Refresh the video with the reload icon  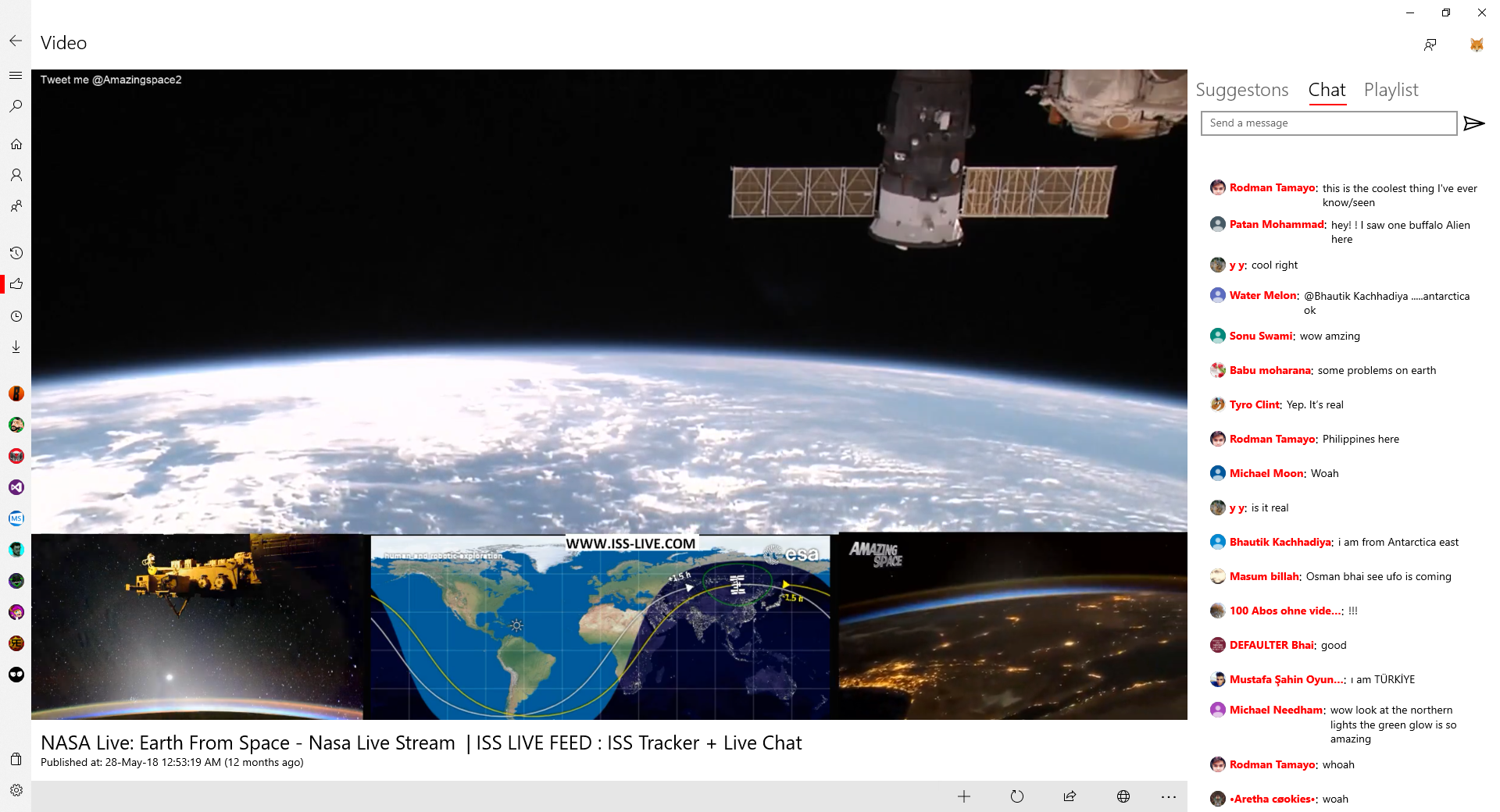tap(1016, 796)
